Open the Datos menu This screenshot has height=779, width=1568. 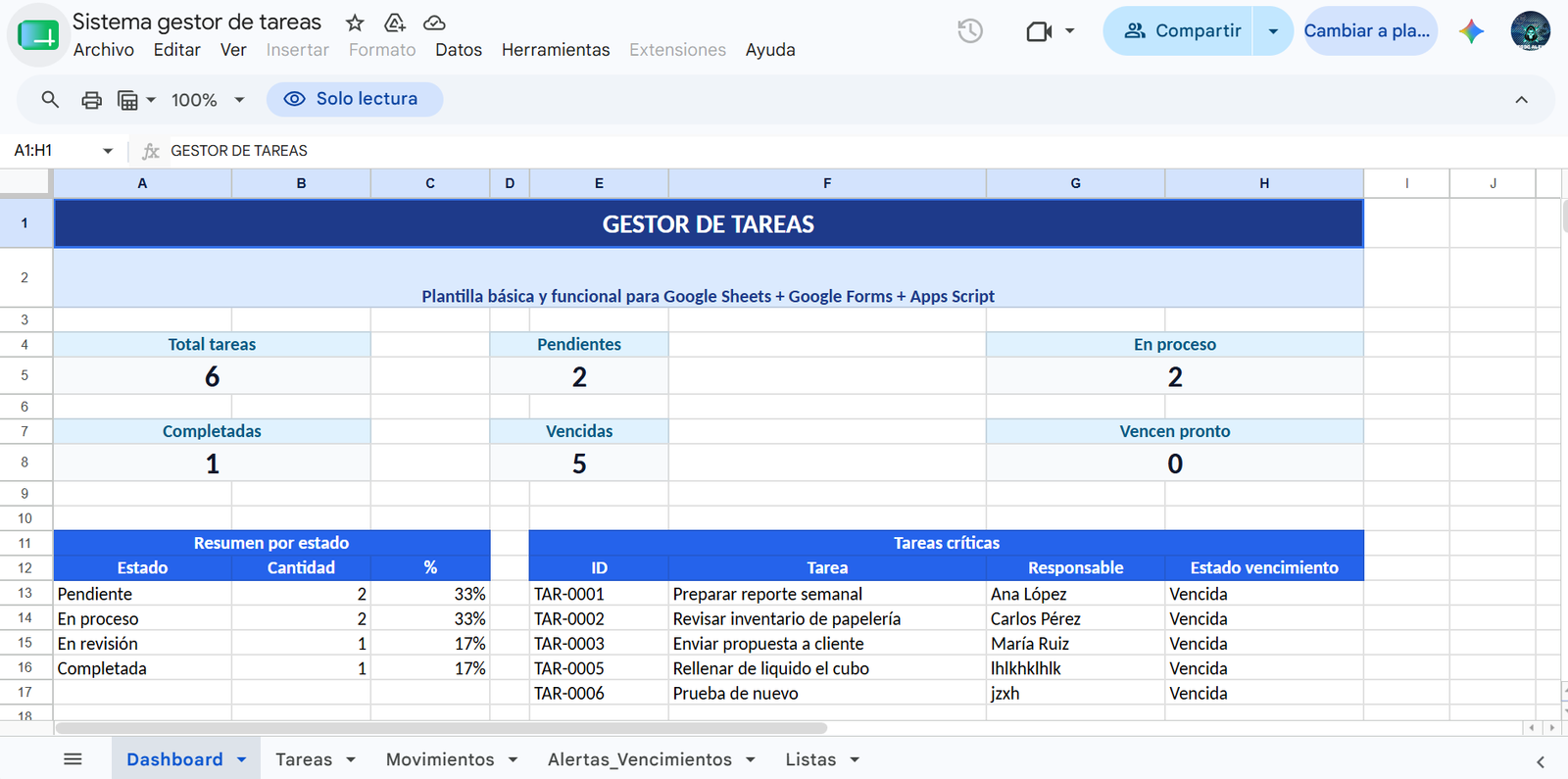[459, 50]
